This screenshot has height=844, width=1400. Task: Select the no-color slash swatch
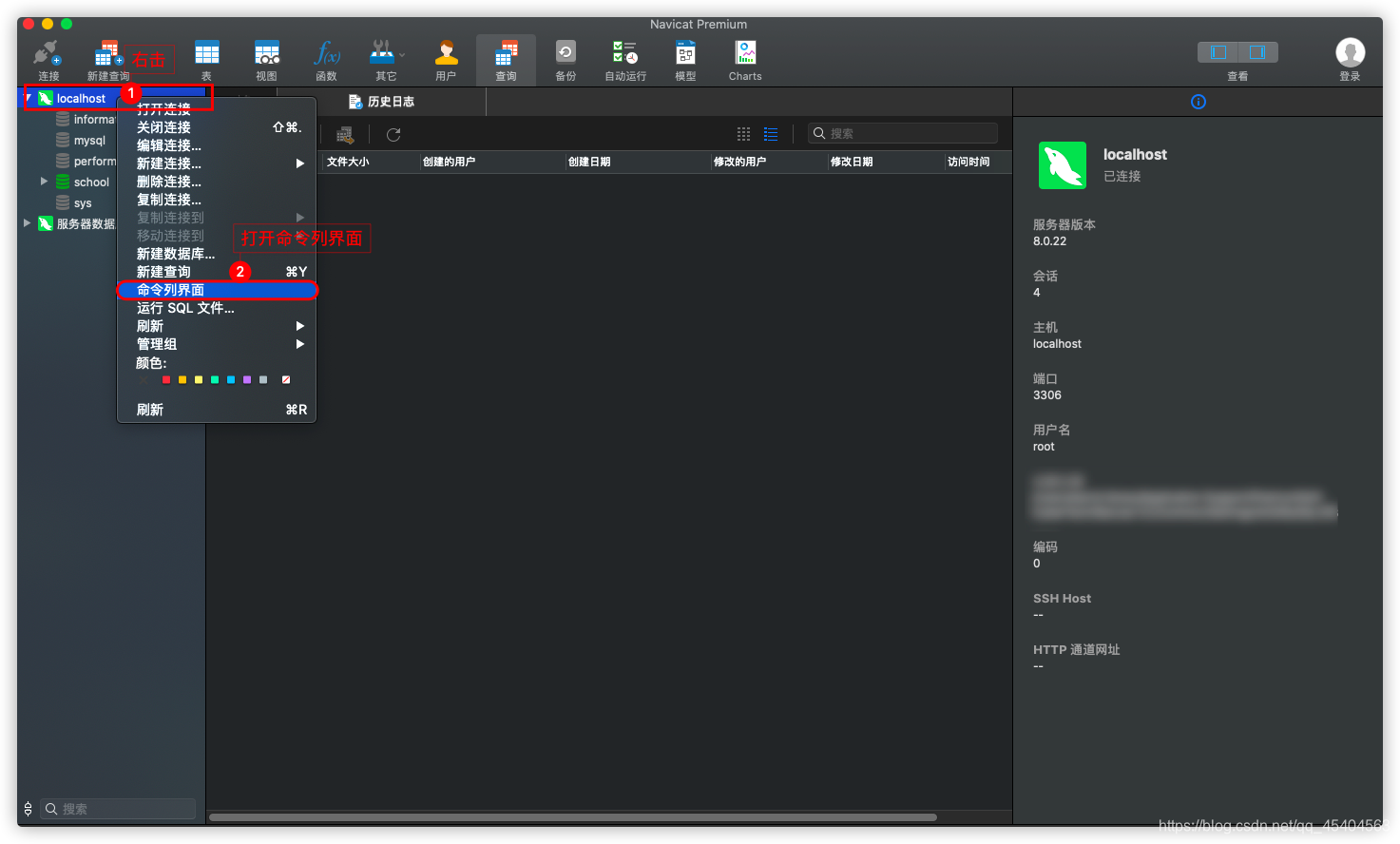point(286,379)
